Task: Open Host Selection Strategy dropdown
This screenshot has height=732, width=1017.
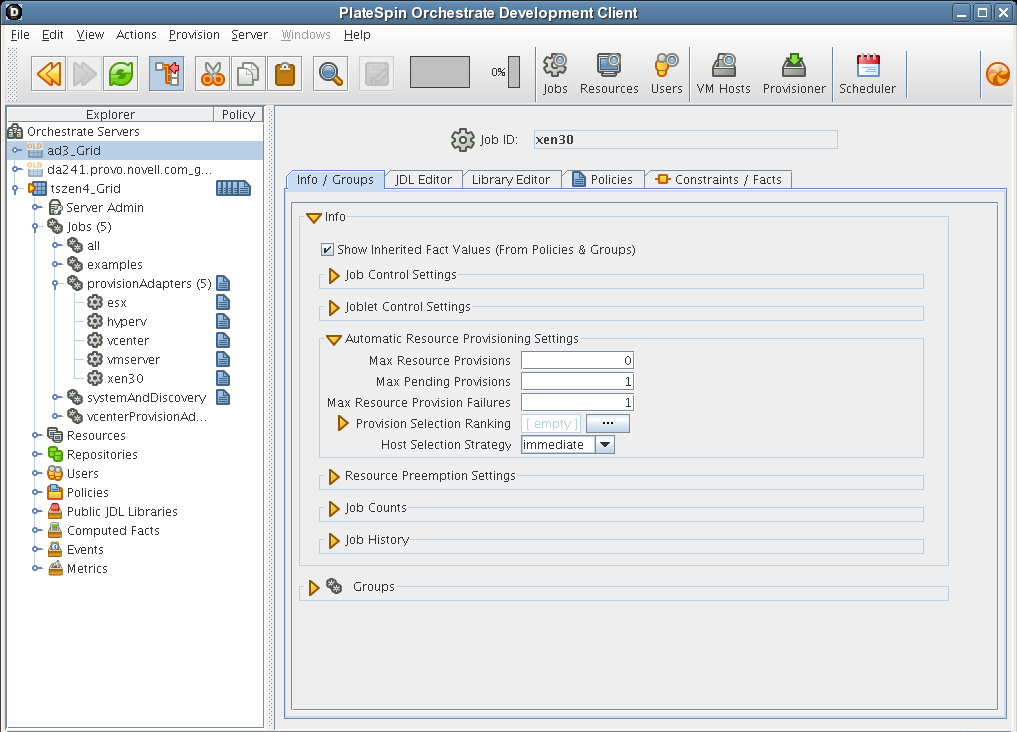Action: (604, 445)
